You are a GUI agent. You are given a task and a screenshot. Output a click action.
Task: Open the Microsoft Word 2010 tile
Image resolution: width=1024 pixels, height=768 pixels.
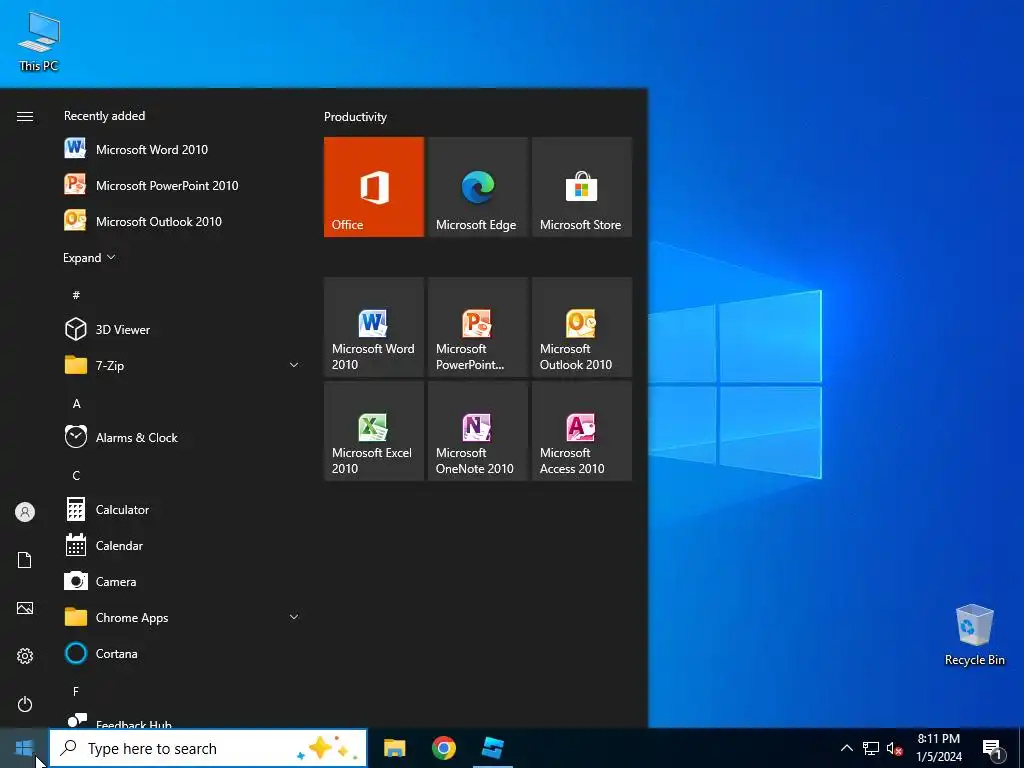(374, 327)
